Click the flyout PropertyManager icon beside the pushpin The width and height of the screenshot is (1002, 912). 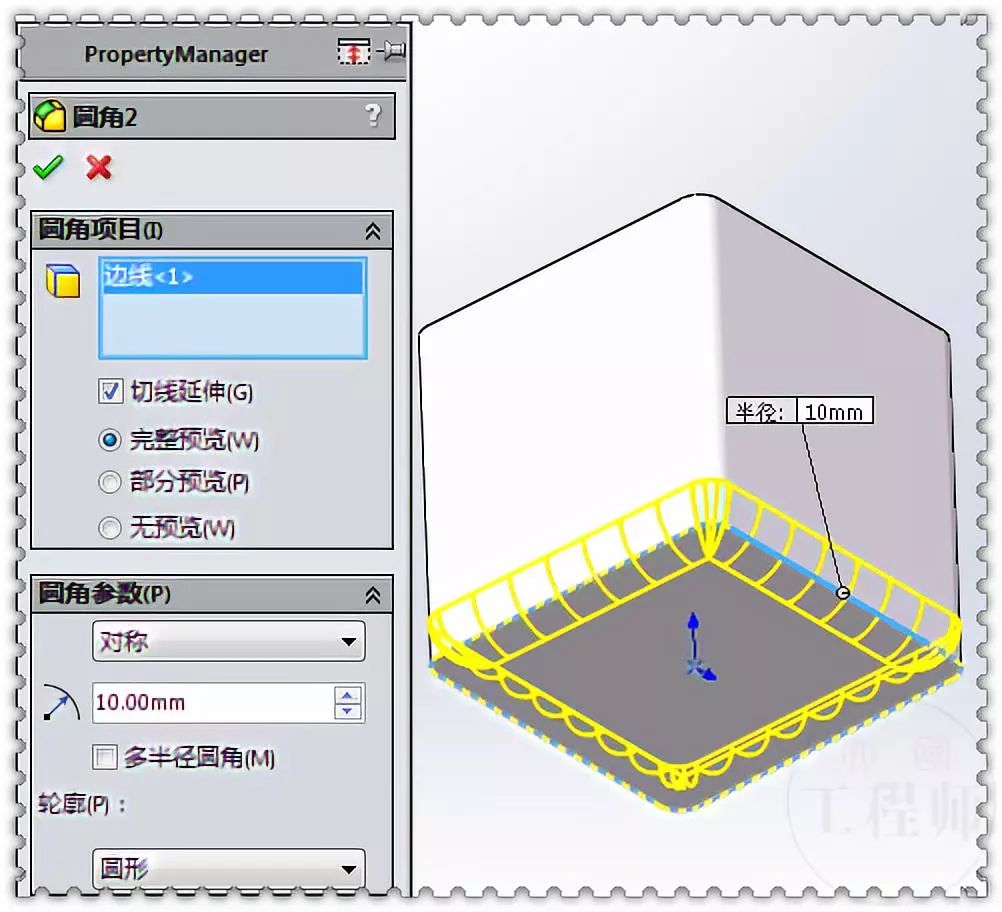tap(352, 50)
